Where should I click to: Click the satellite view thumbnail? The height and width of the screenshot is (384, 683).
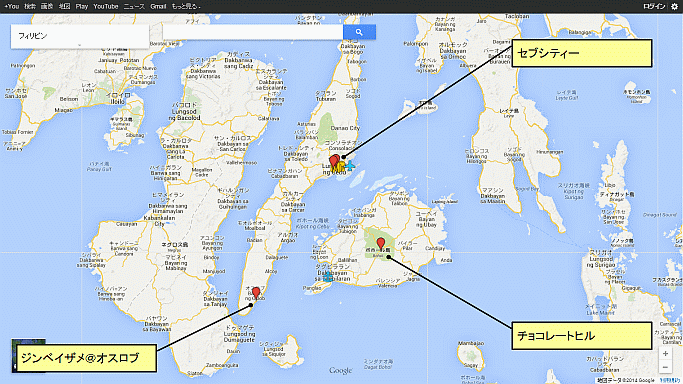tap(29, 342)
